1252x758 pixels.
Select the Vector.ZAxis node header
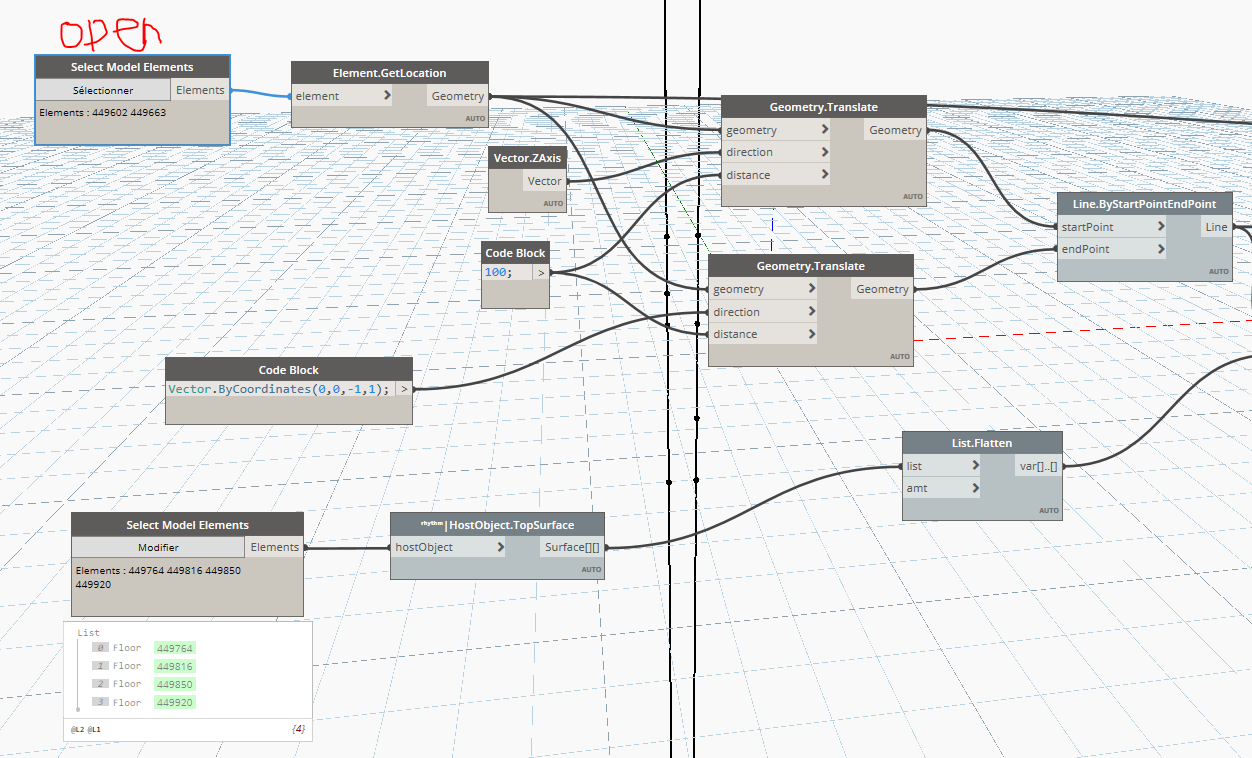(528, 158)
